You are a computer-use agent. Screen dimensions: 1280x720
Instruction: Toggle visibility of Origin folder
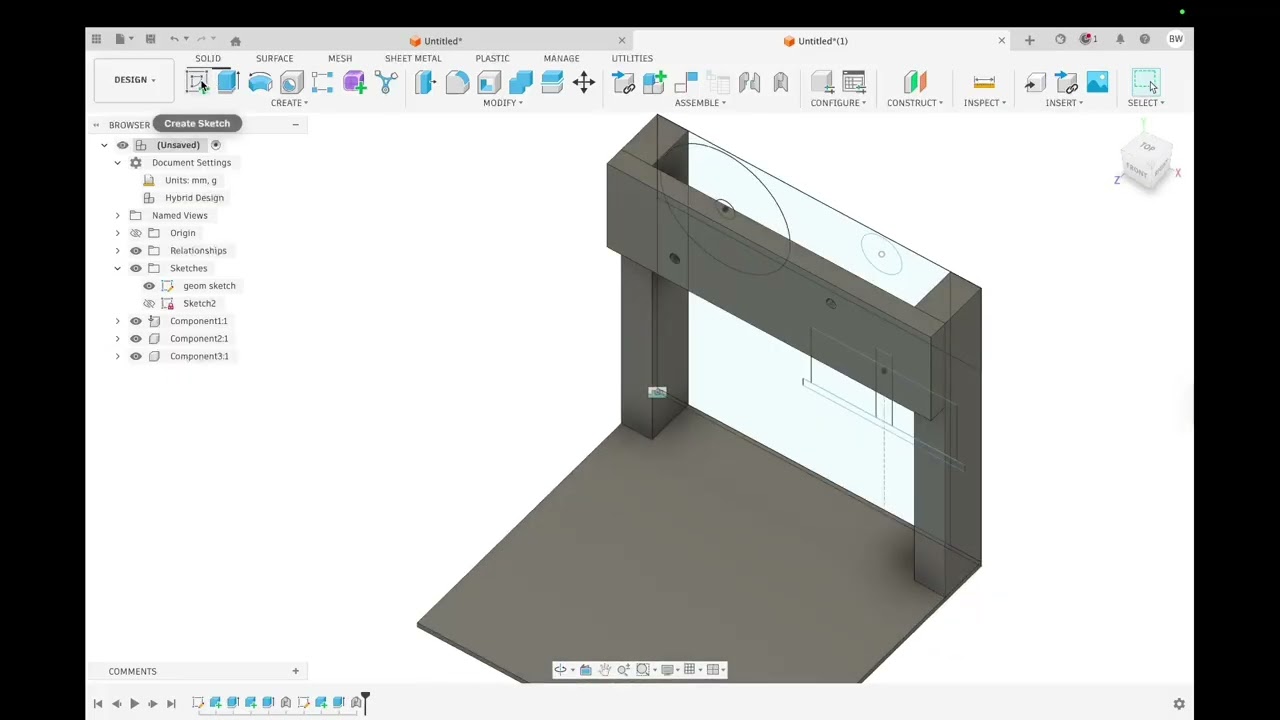coord(136,233)
